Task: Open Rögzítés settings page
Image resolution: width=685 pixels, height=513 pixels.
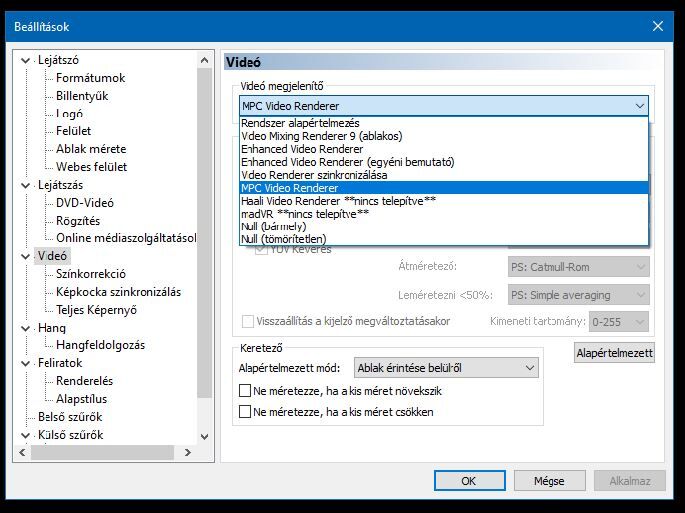Action: point(78,221)
